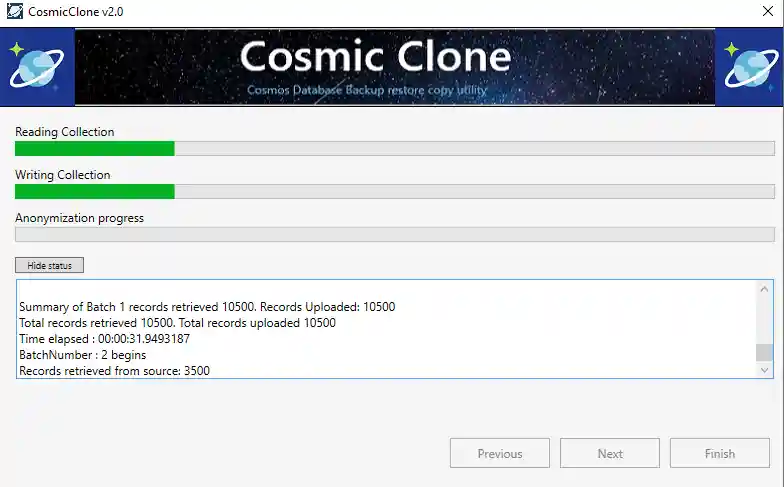The width and height of the screenshot is (784, 487).
Task: Click the 'Records retrieved from source: 3500' line
Action: (x=114, y=371)
